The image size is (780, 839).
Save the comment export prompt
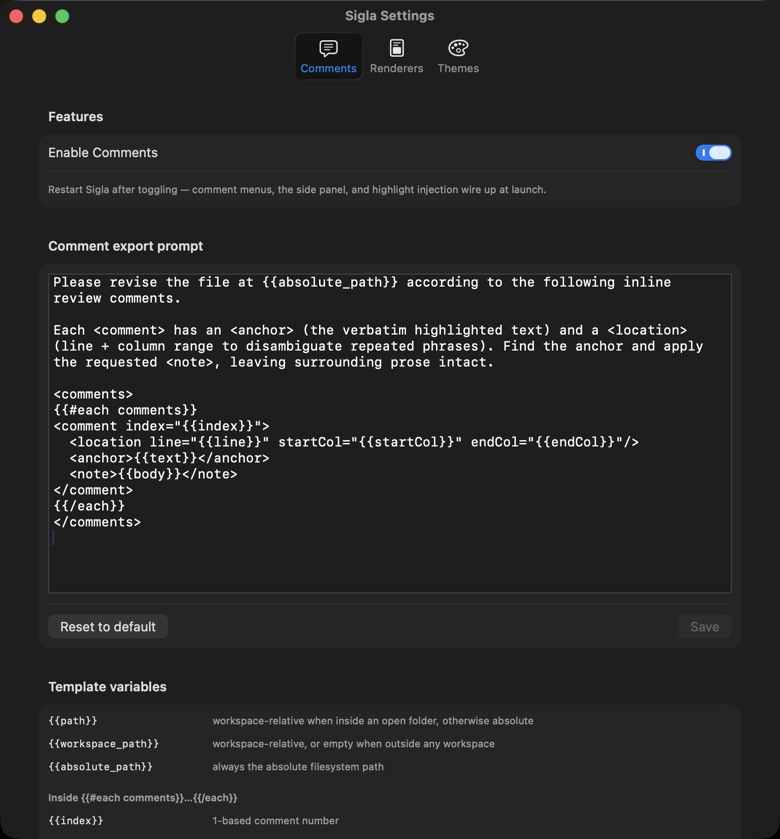704,627
